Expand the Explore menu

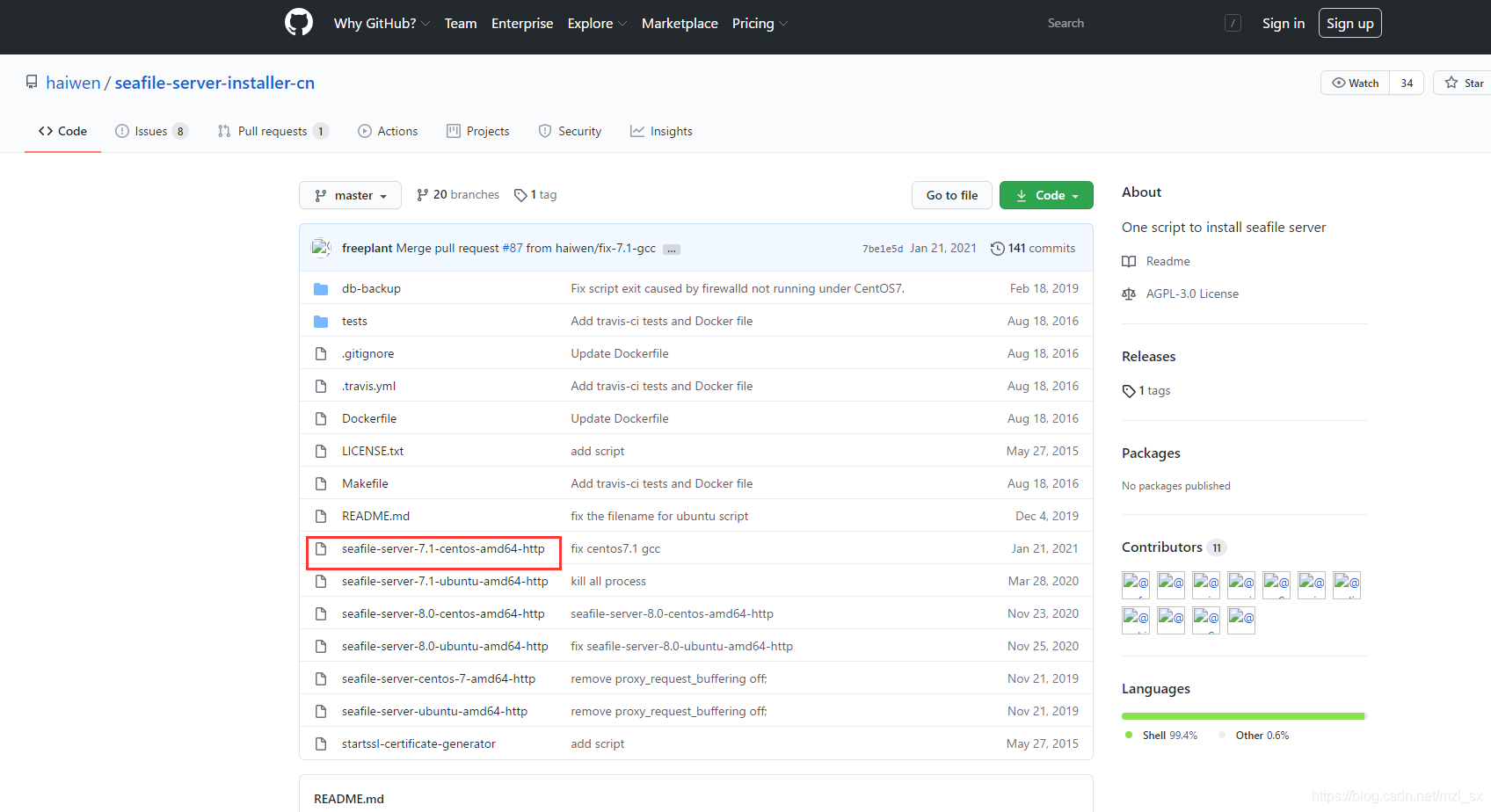pos(597,24)
